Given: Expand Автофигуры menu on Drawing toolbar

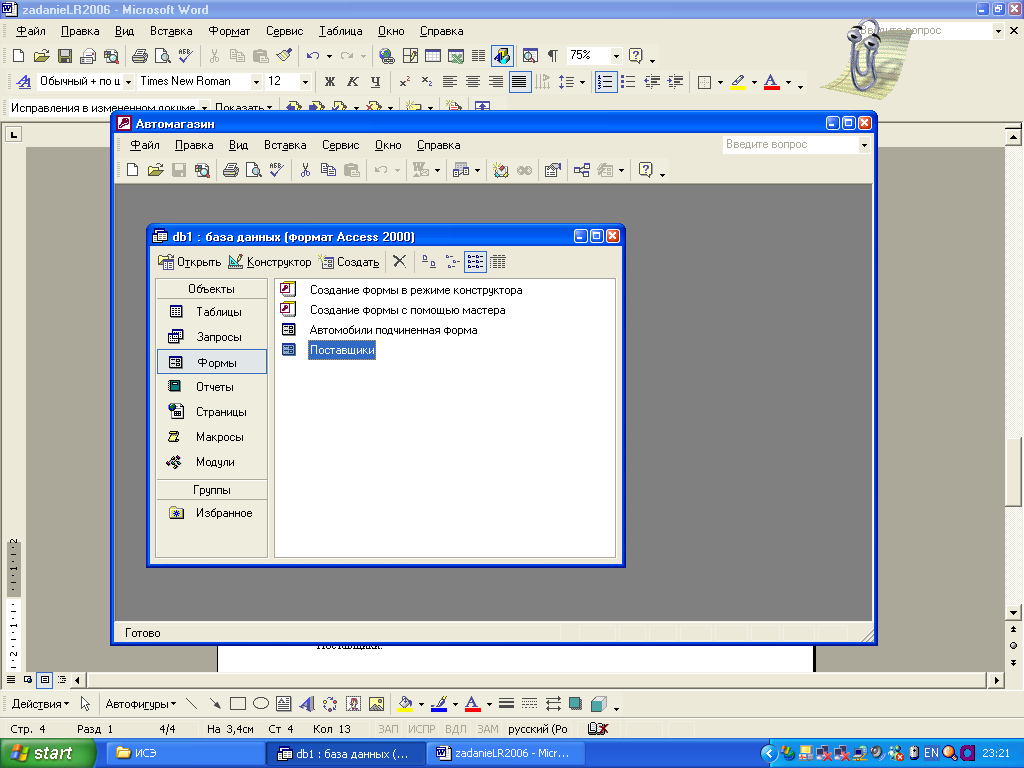Looking at the screenshot, I should (140, 704).
